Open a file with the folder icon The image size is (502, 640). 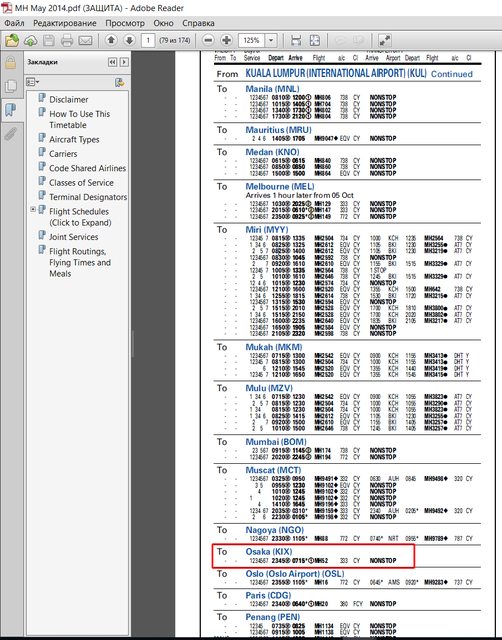pyautogui.click(x=12, y=40)
